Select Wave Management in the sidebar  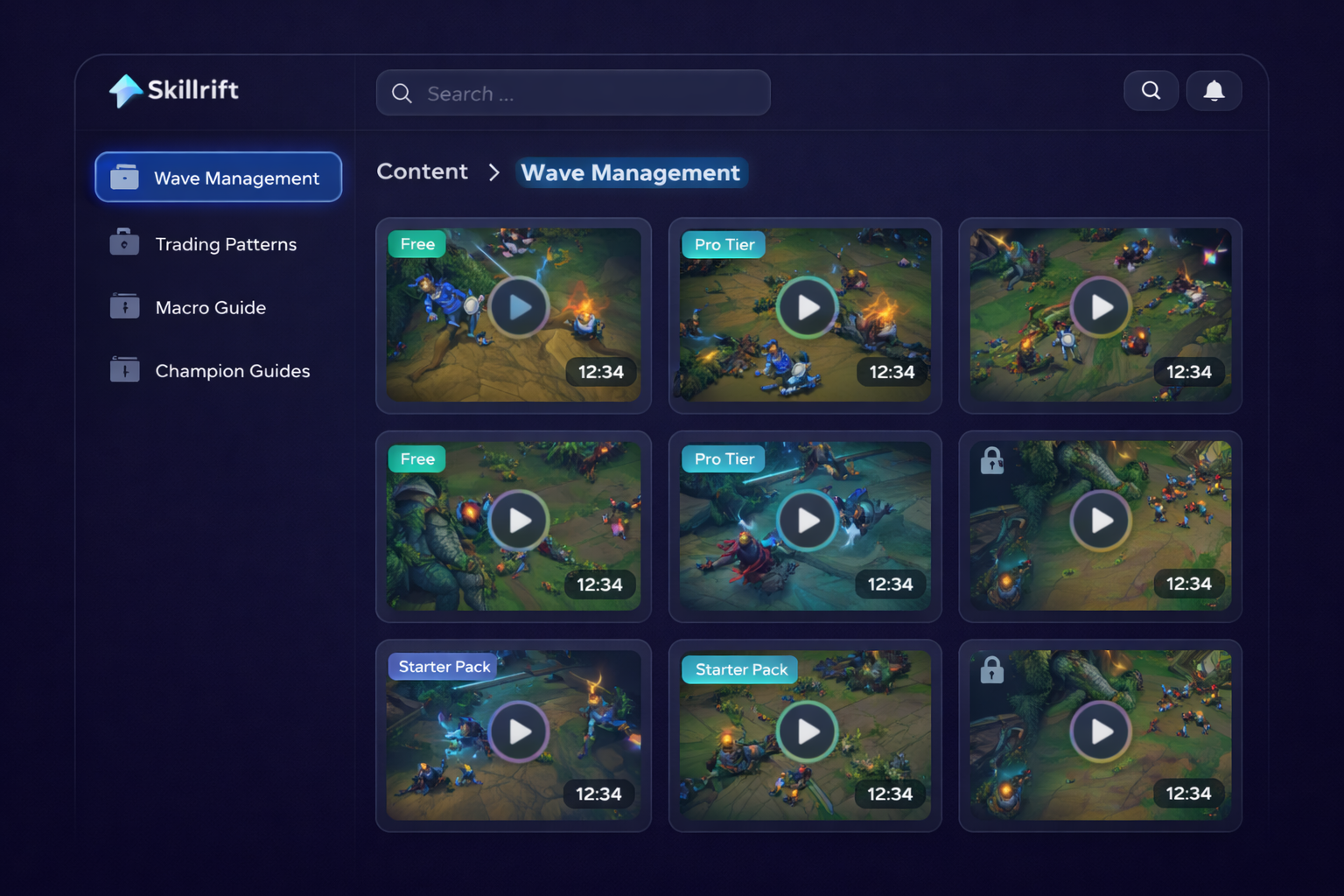tap(219, 178)
